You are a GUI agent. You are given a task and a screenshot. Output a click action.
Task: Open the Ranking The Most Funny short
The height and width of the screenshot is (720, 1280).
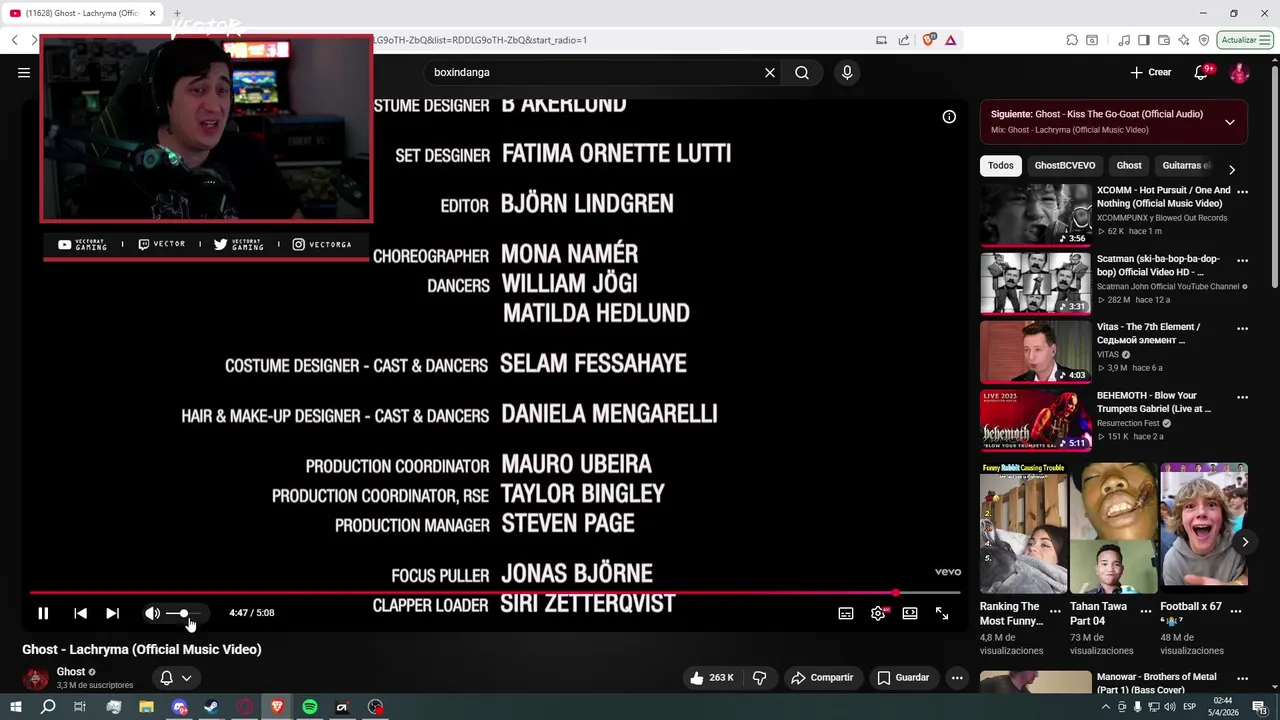[1023, 528]
